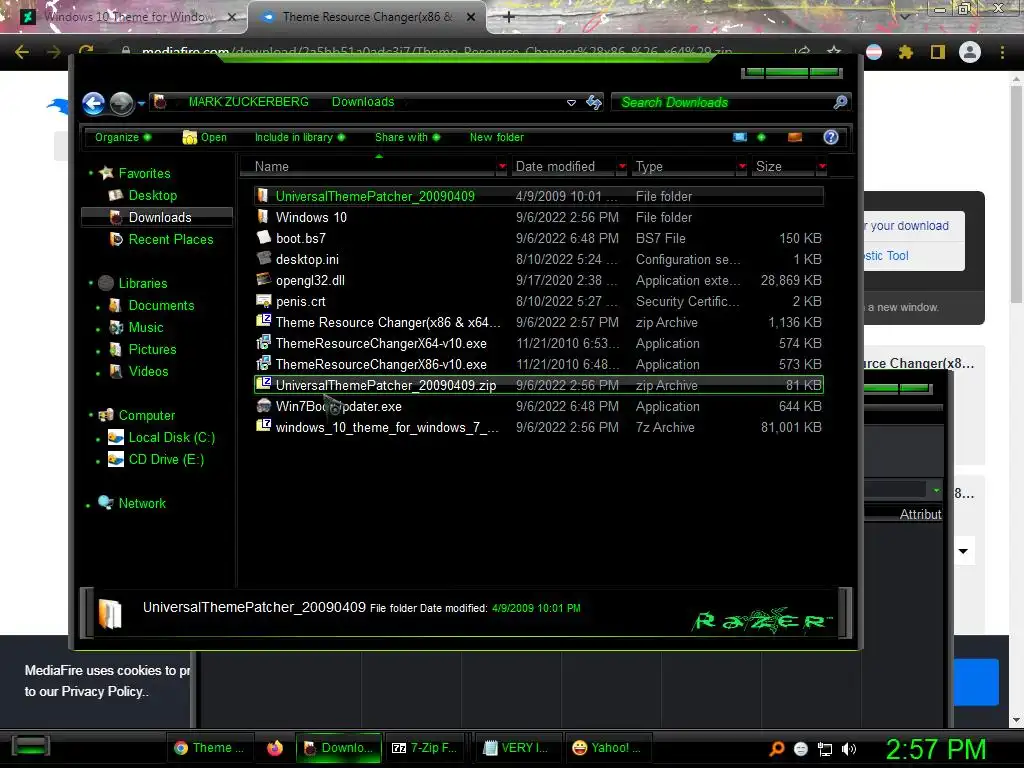Open Firefox from the taskbar

click(x=275, y=747)
